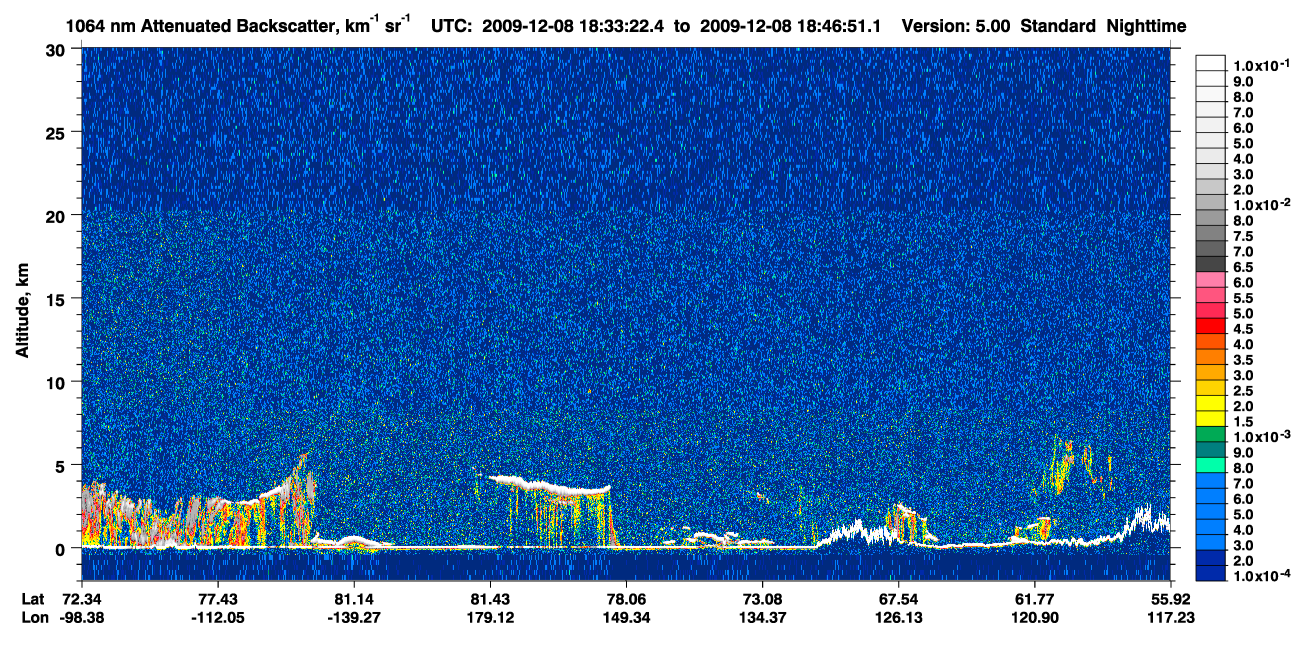Click the start time '2009-12-08 18:33:22.4'

tap(574, 25)
